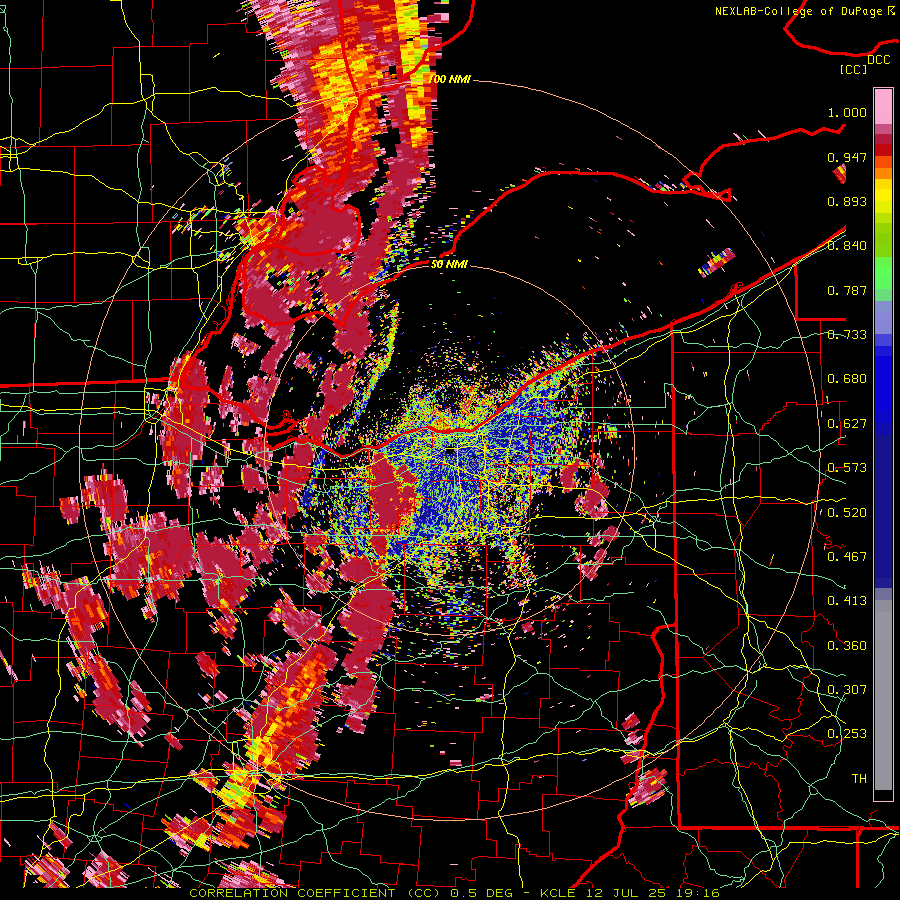
Task: Click the [CC] legend header
Action: point(854,69)
